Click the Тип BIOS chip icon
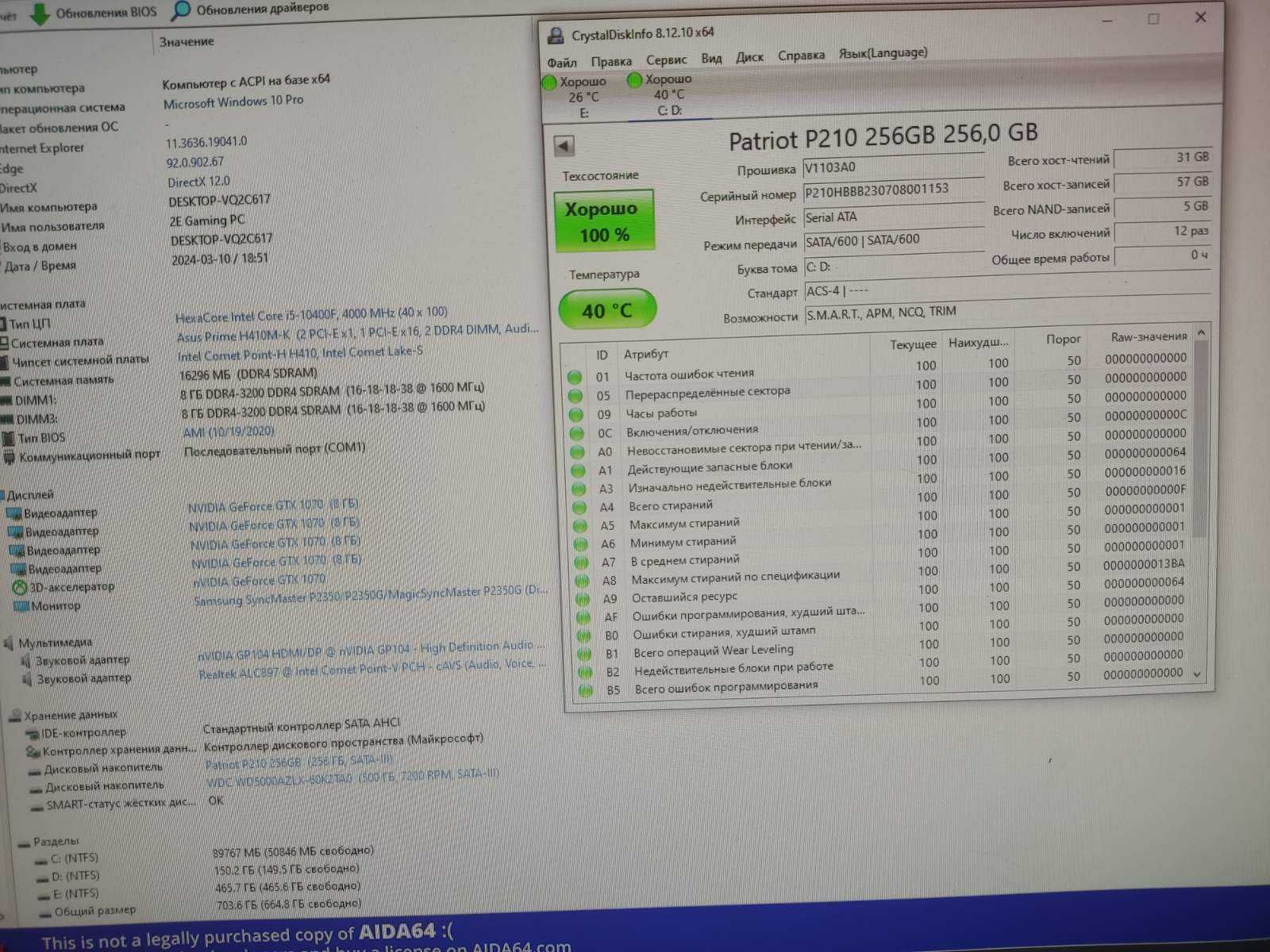This screenshot has width=1270, height=952. click(9, 438)
